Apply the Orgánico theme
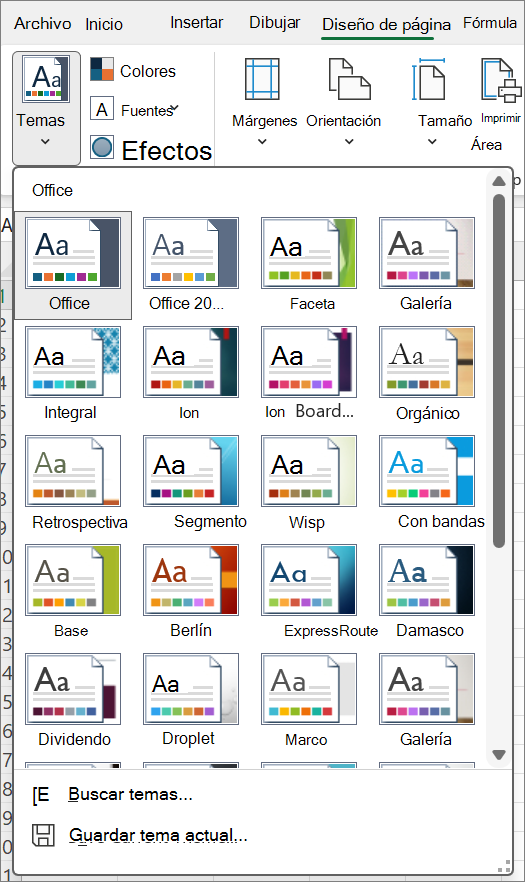The width and height of the screenshot is (525, 882). coord(427,374)
